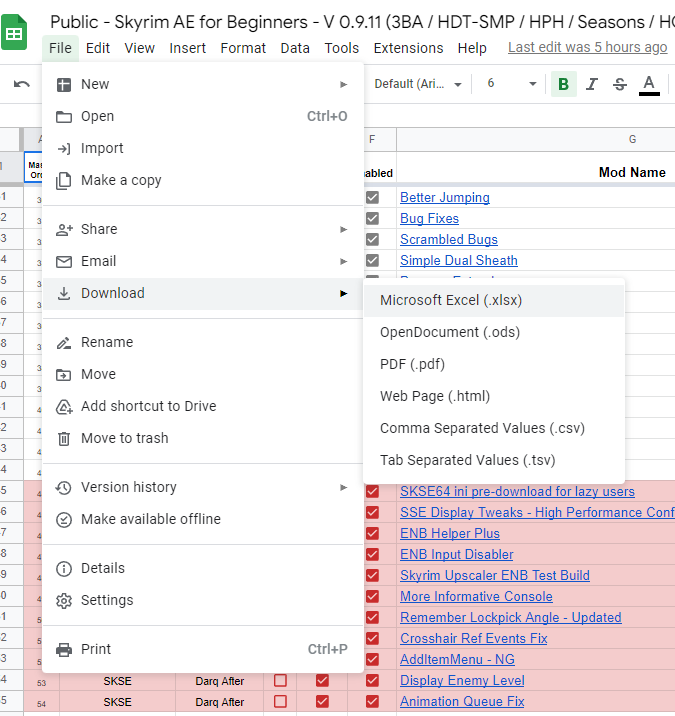Click the Make available offline icon

tap(63, 520)
